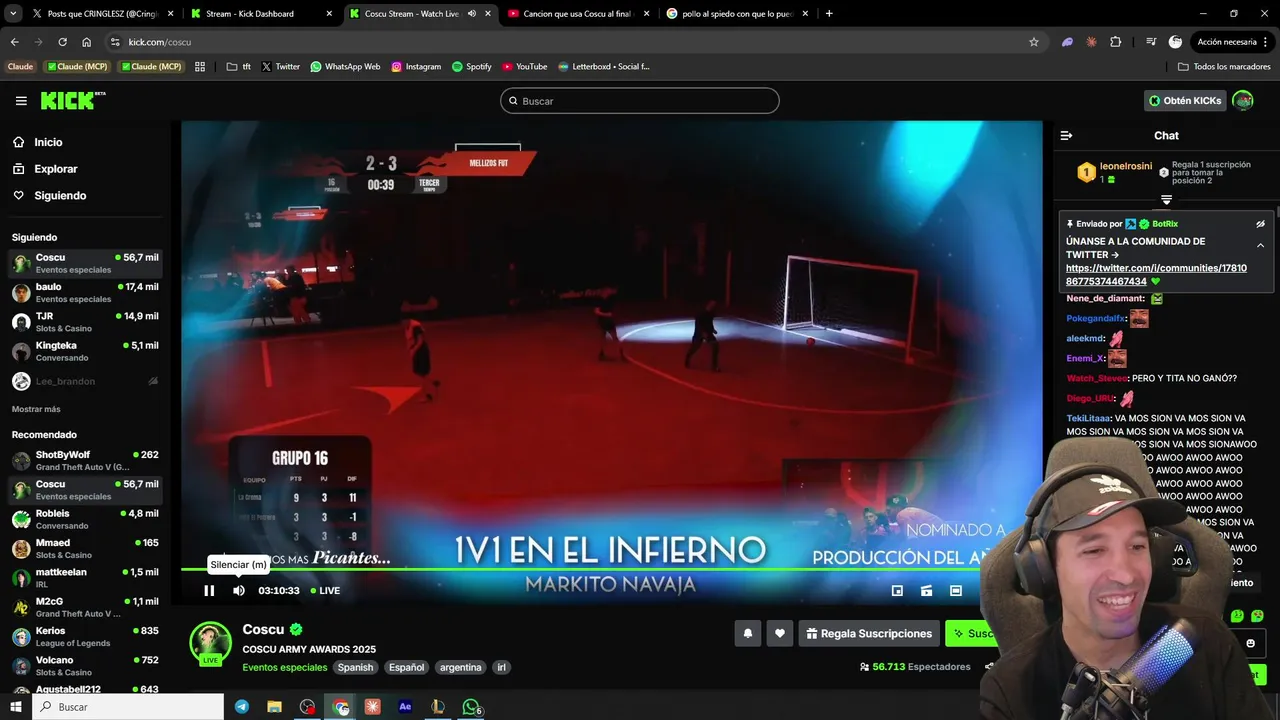Click the Watch_Steves username in chat
This screenshot has width=1280, height=720.
[1097, 378]
